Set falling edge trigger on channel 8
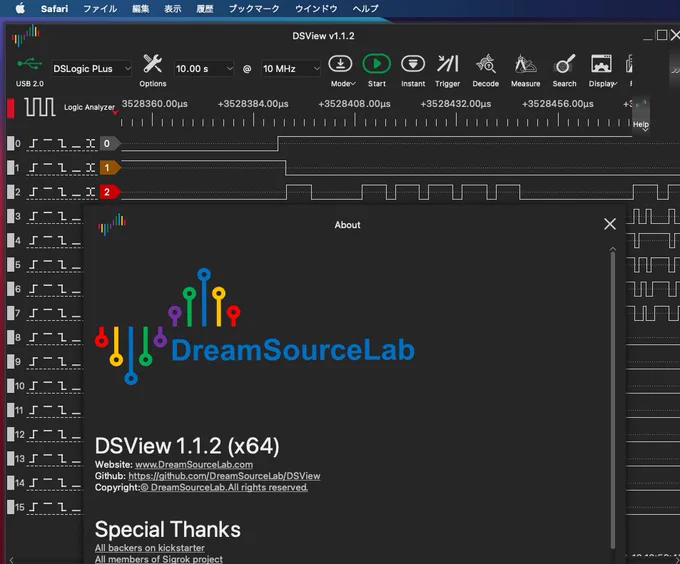 [x=62, y=338]
